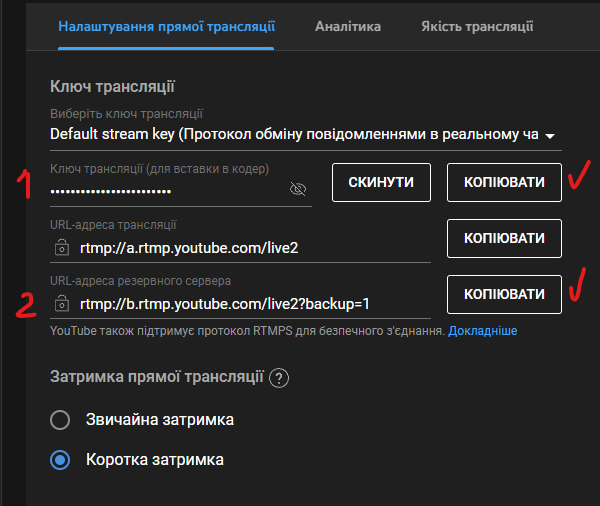Open Налаштування прямої трансляції tab

[x=166, y=26]
